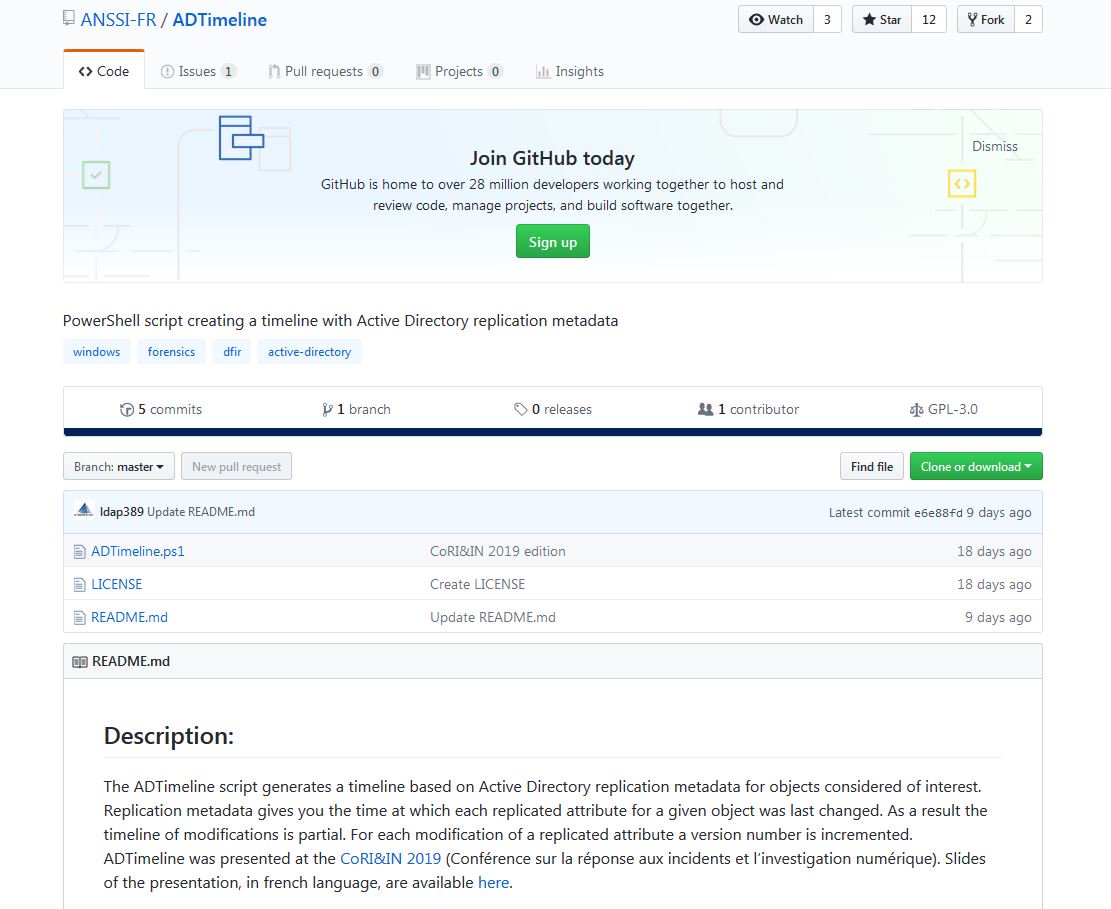Open the README.md row Update README.md commit
This screenshot has width=1111, height=909.
492,617
